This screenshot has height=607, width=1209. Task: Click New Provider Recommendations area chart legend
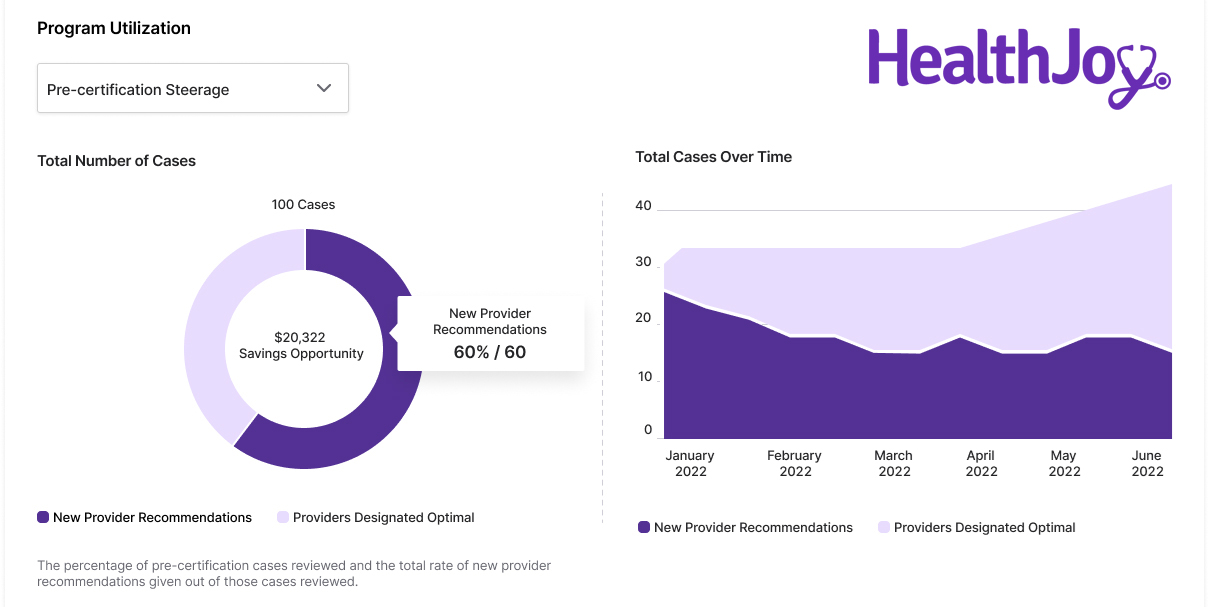[745, 527]
